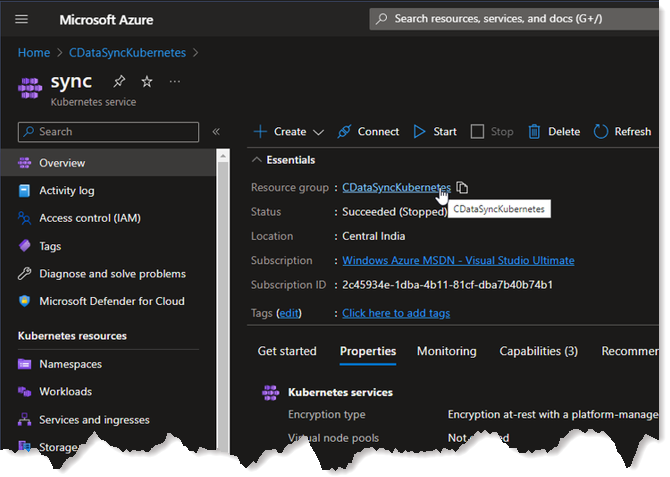Open Windows Azure MSDN subscription link
The height and width of the screenshot is (477, 670).
click(458, 260)
